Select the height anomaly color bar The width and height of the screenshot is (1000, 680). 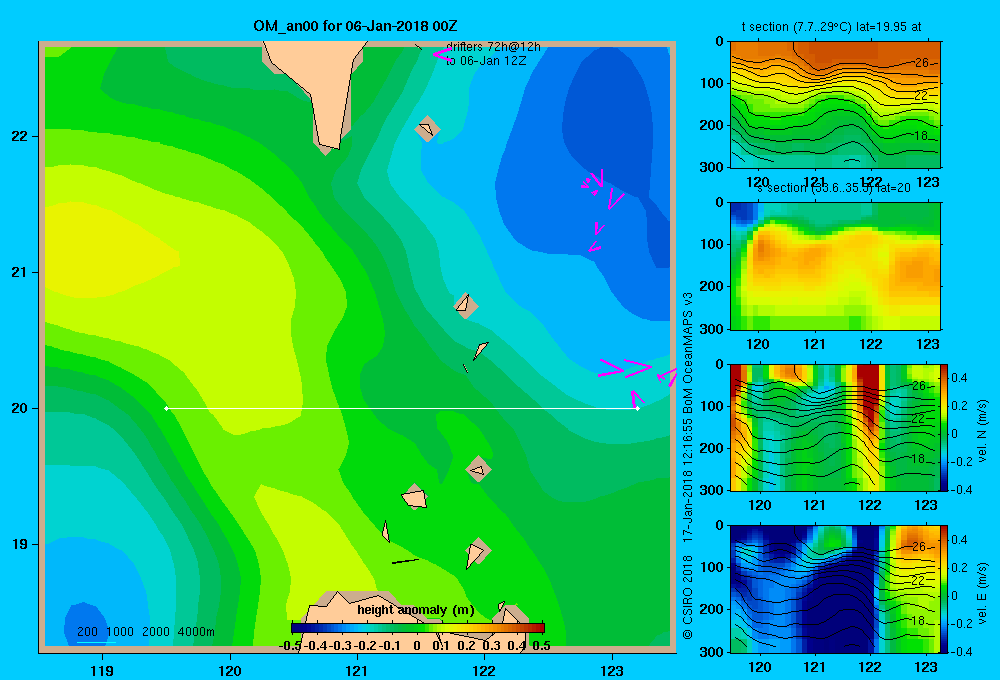(418, 628)
